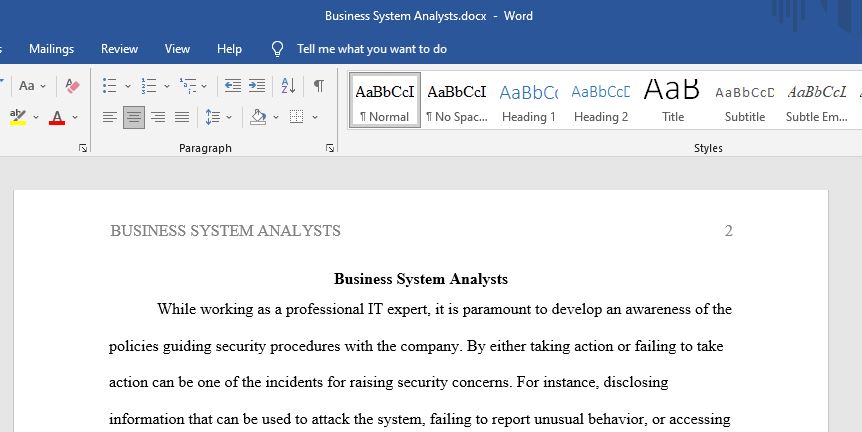Open the Help tab
This screenshot has width=862, height=432.
(x=229, y=49)
